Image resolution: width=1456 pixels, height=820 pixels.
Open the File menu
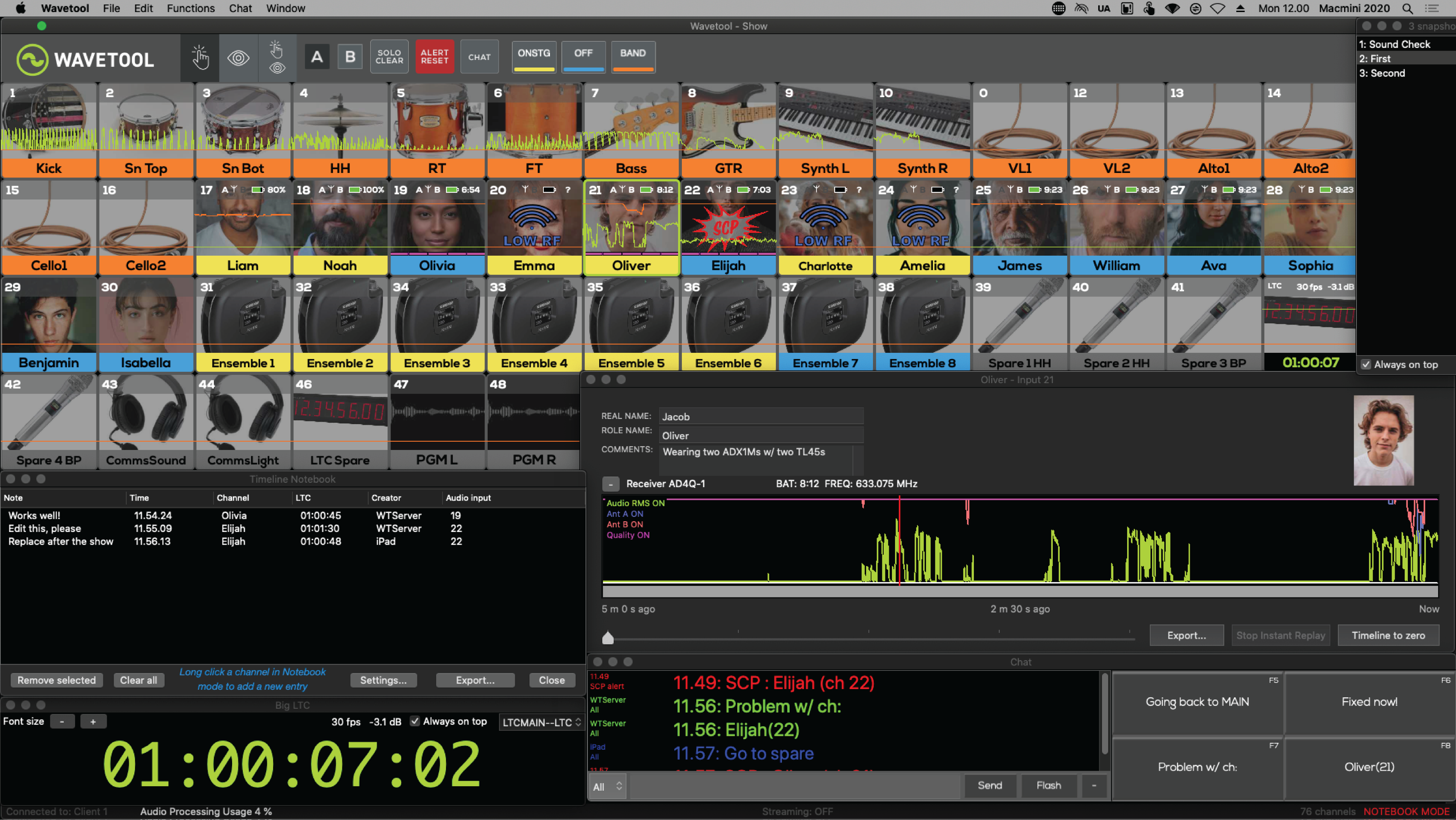click(111, 8)
